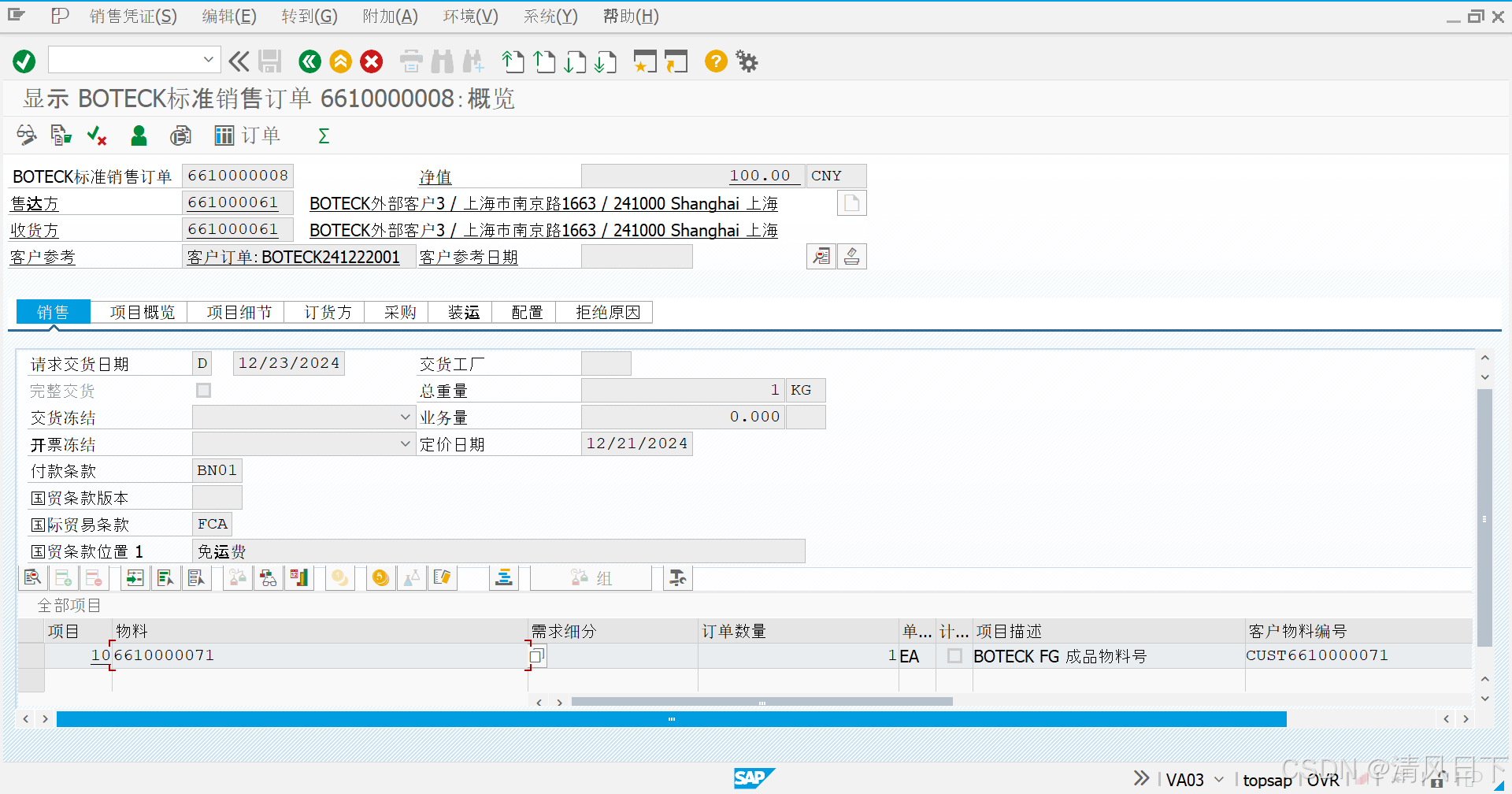Open the 系统(Y) menu
The width and height of the screenshot is (1512, 794).
coord(550,17)
